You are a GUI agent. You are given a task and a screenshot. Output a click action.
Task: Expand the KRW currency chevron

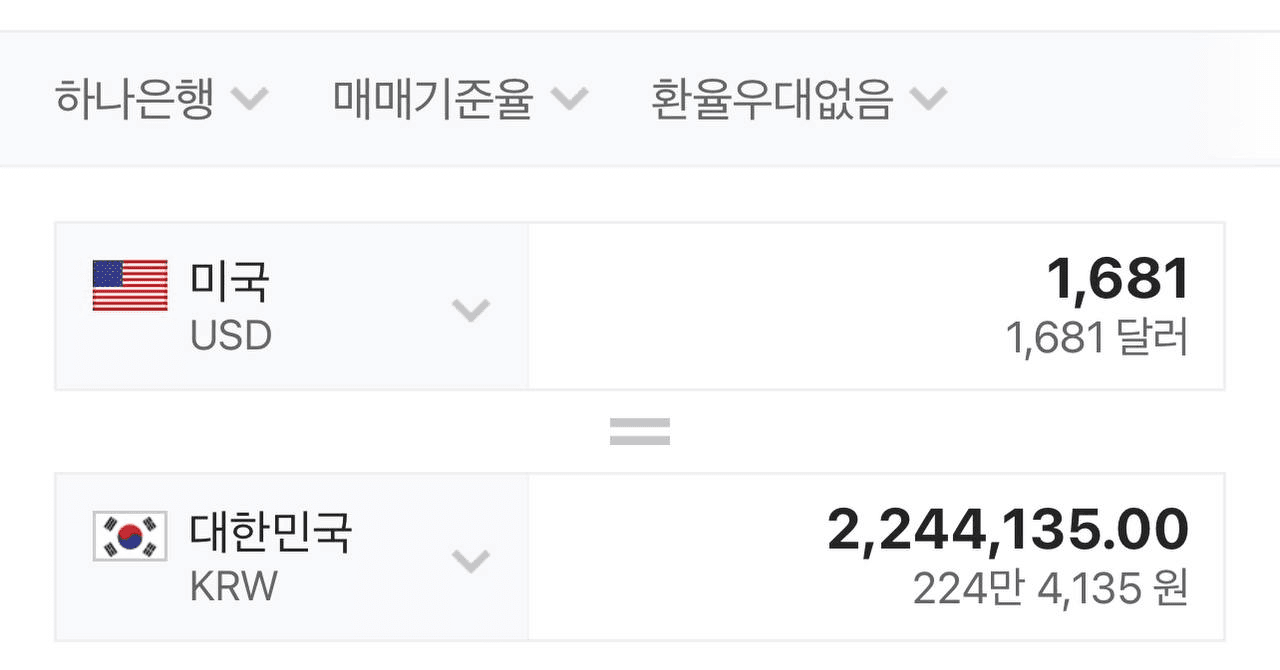[470, 560]
